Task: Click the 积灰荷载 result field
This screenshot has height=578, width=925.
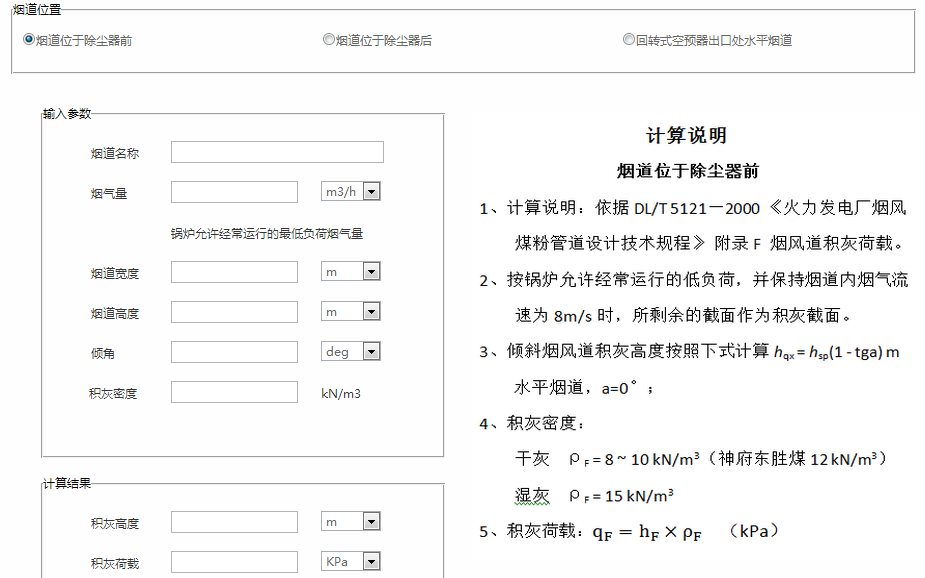Action: tap(234, 562)
